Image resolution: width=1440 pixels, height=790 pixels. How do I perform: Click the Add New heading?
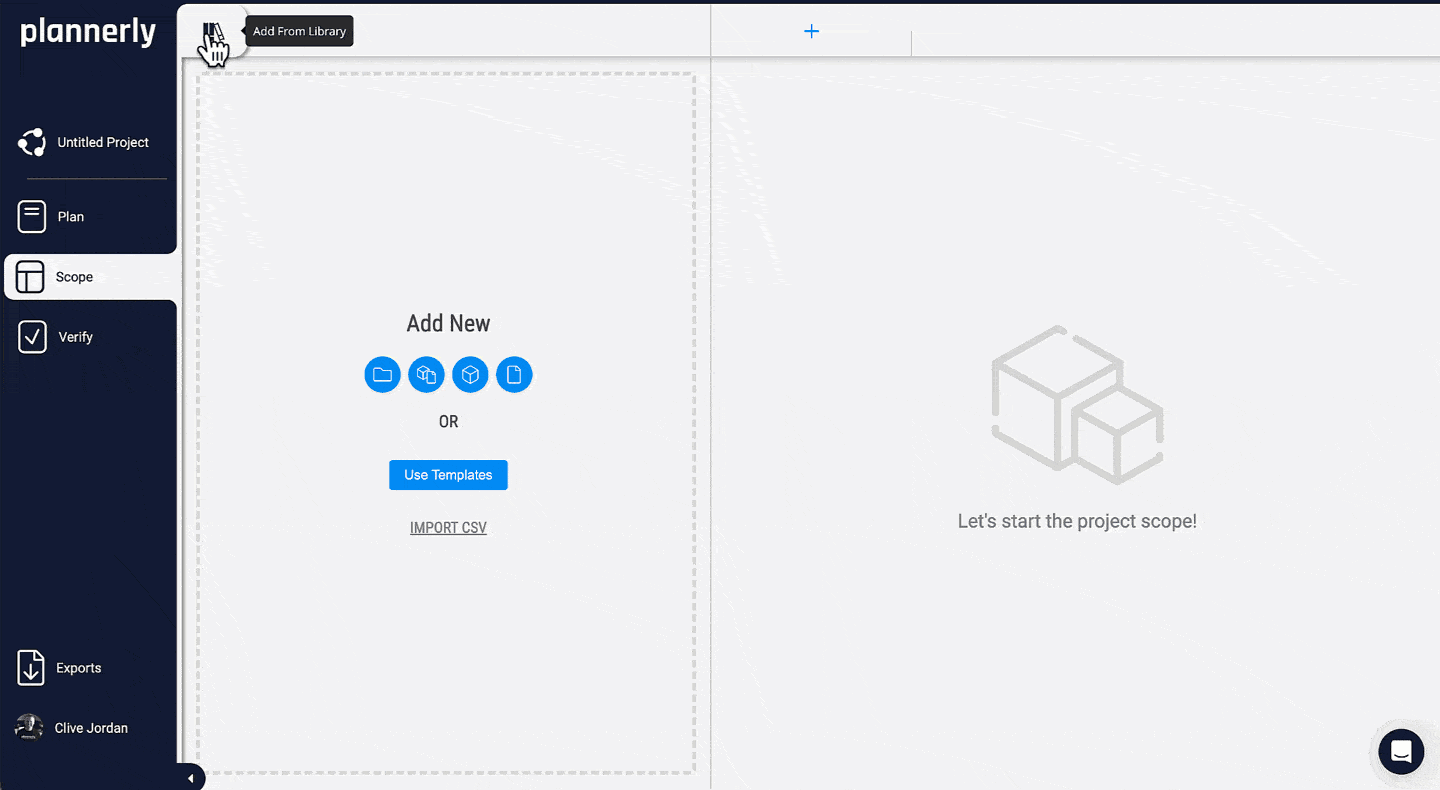click(448, 323)
